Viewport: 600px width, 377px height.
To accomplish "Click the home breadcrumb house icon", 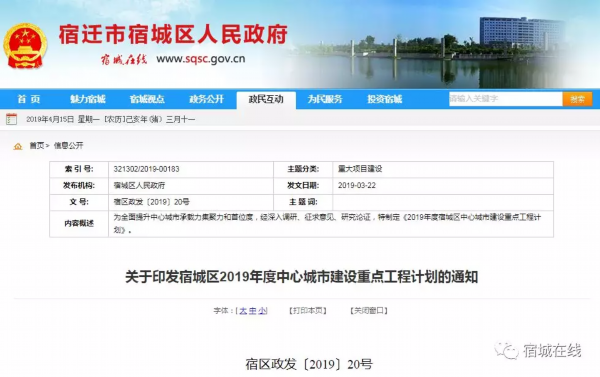I will coord(18,146).
